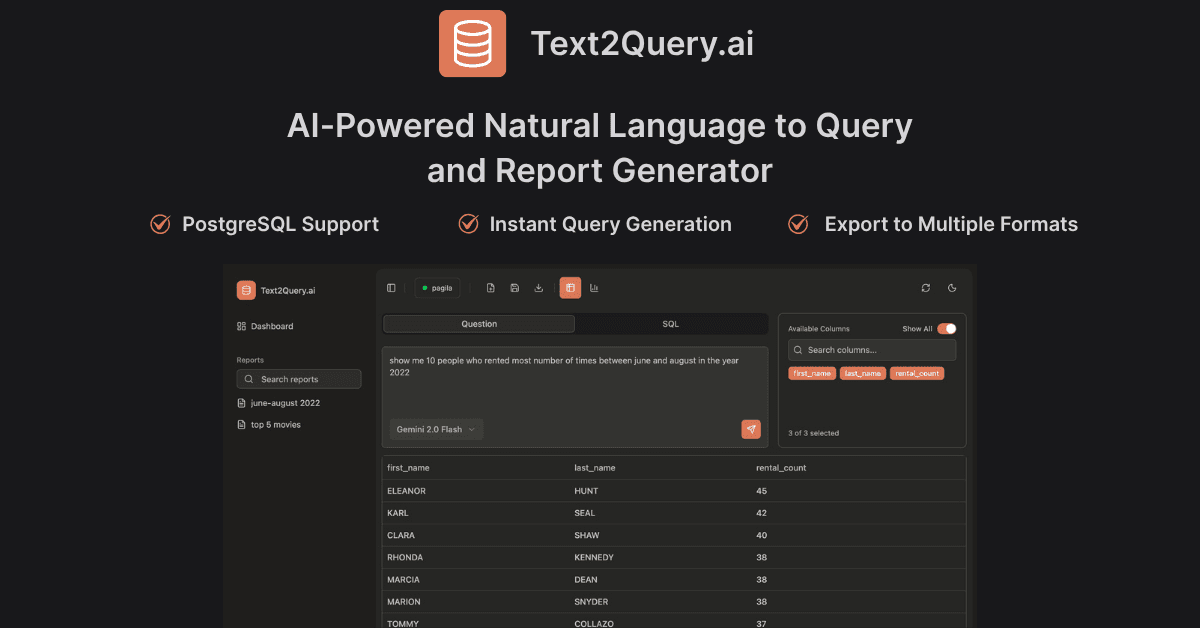Screen dimensions: 1200x628
Task: Click the Search columns input field
Action: 870,350
